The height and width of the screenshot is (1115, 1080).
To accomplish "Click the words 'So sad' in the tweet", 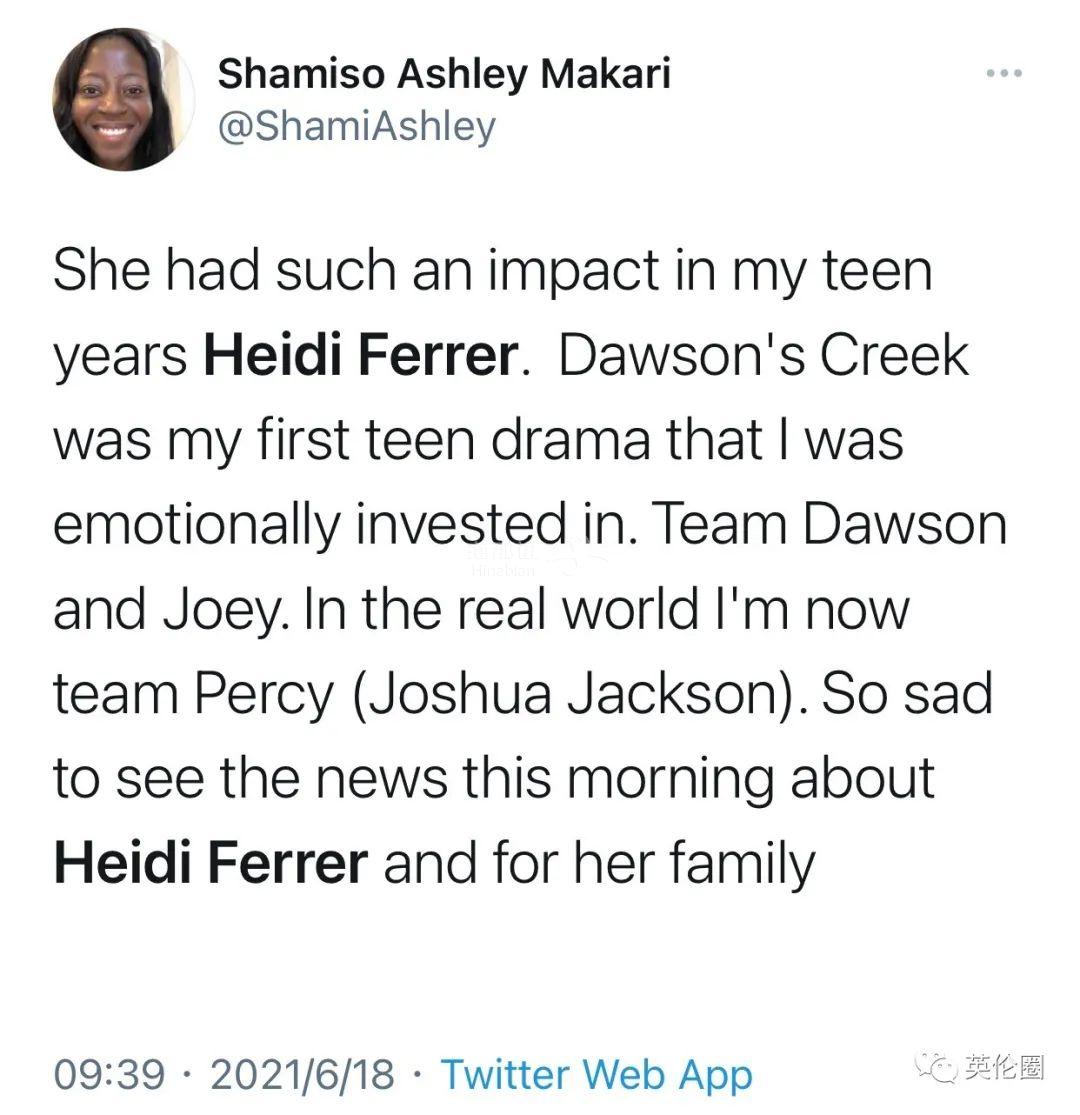I will [x=907, y=693].
